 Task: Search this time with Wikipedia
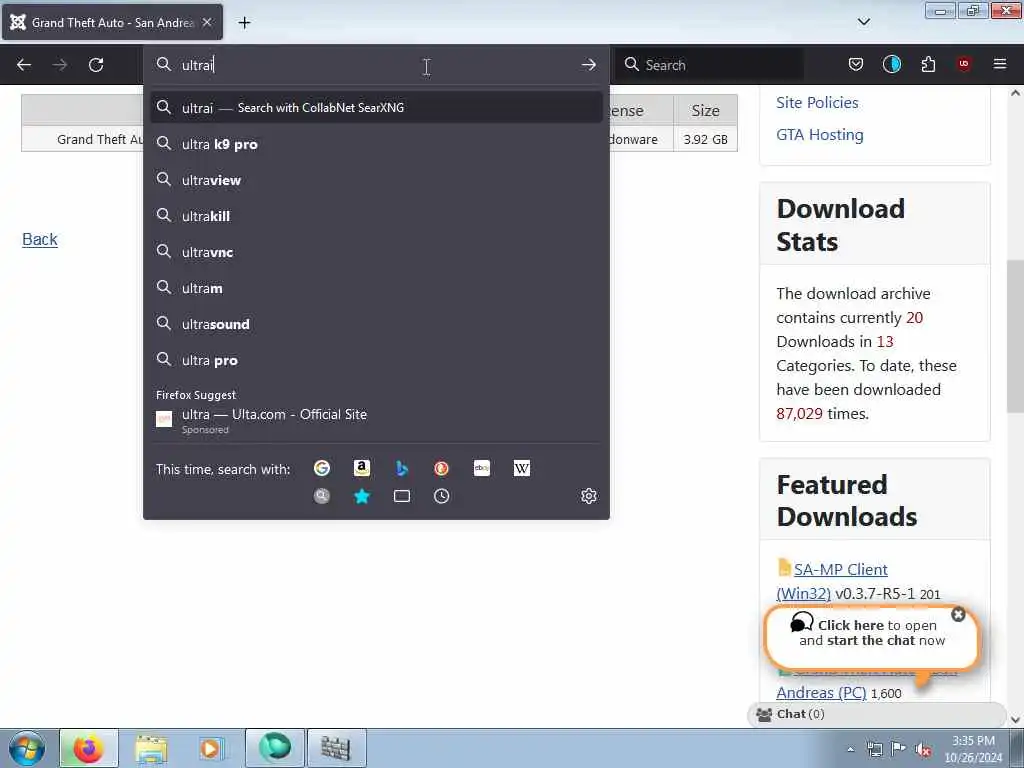[522, 468]
